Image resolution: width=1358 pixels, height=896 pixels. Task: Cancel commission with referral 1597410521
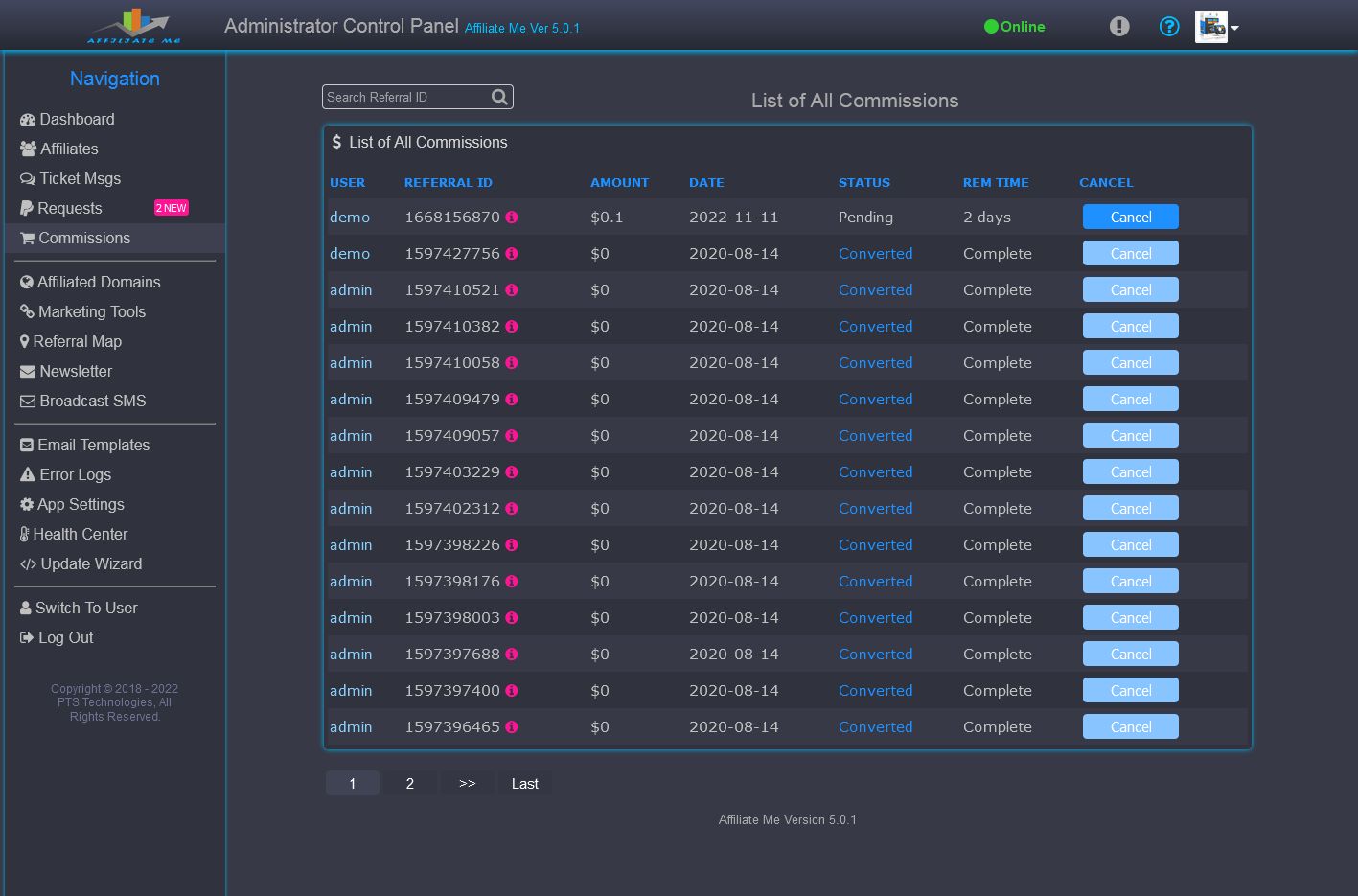coord(1130,290)
